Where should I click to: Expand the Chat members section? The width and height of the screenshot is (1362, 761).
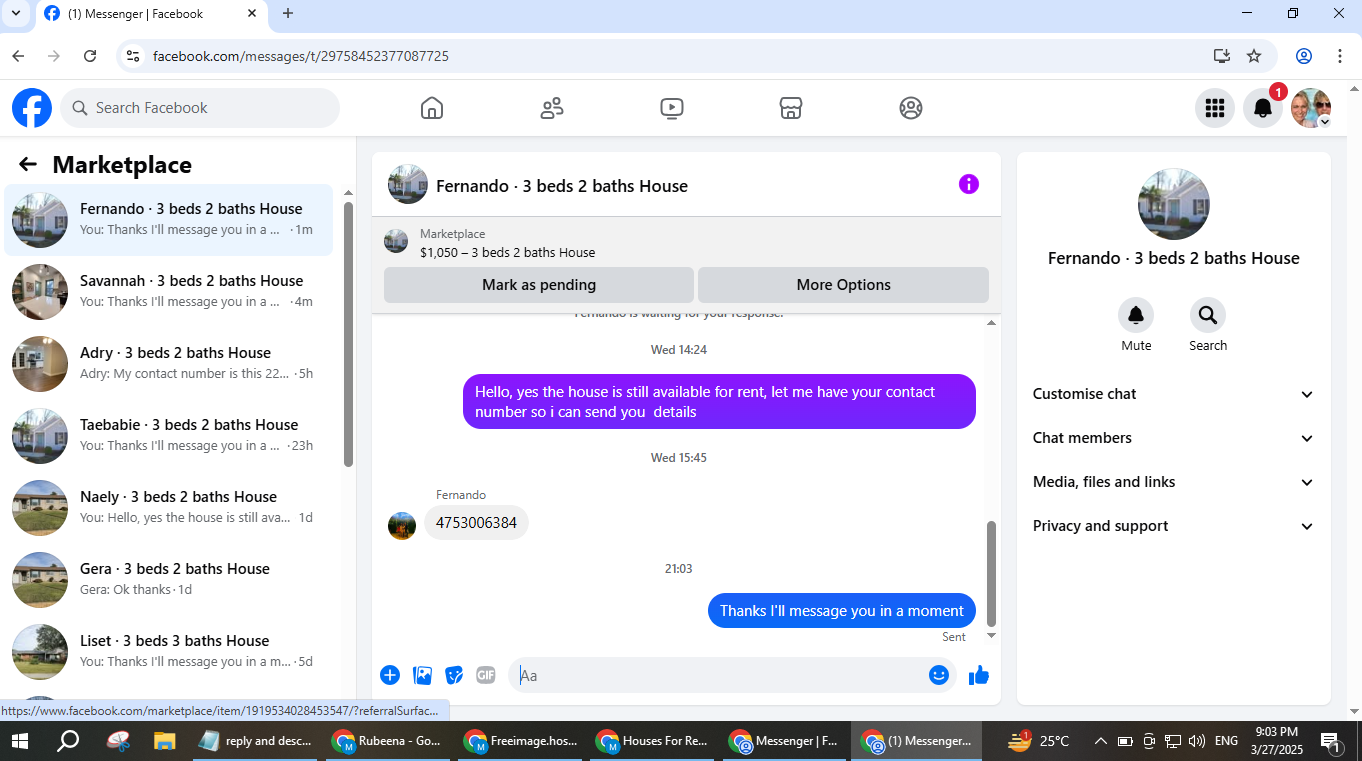point(1174,438)
